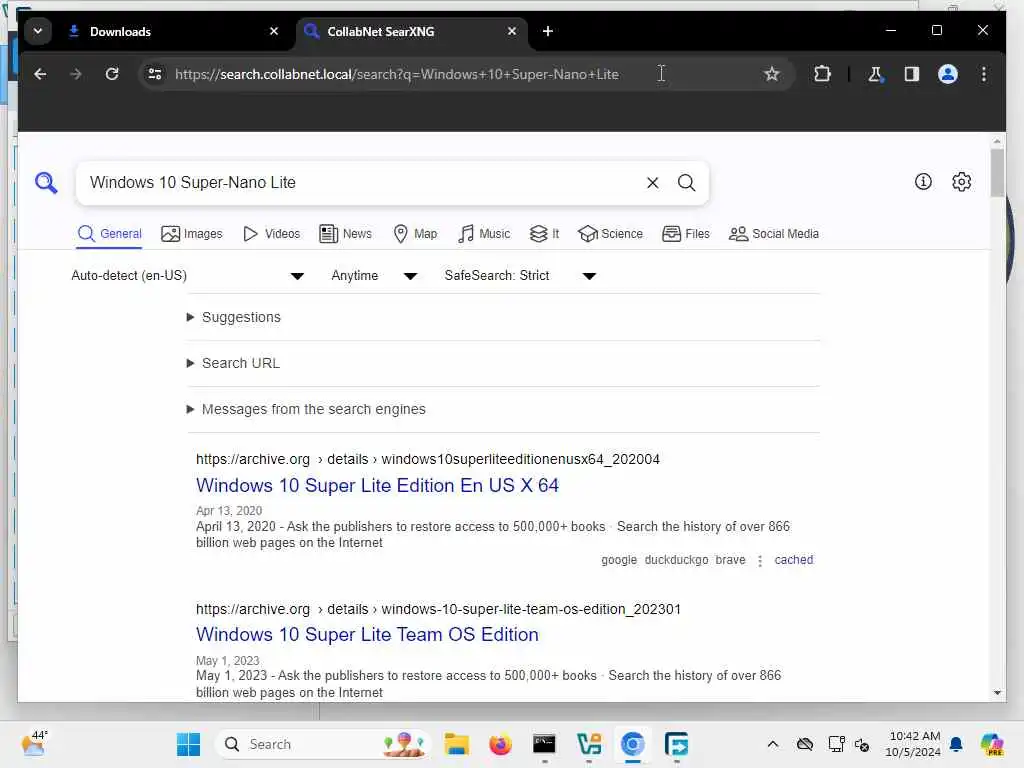
Task: Switch to Music category
Action: [484, 234]
